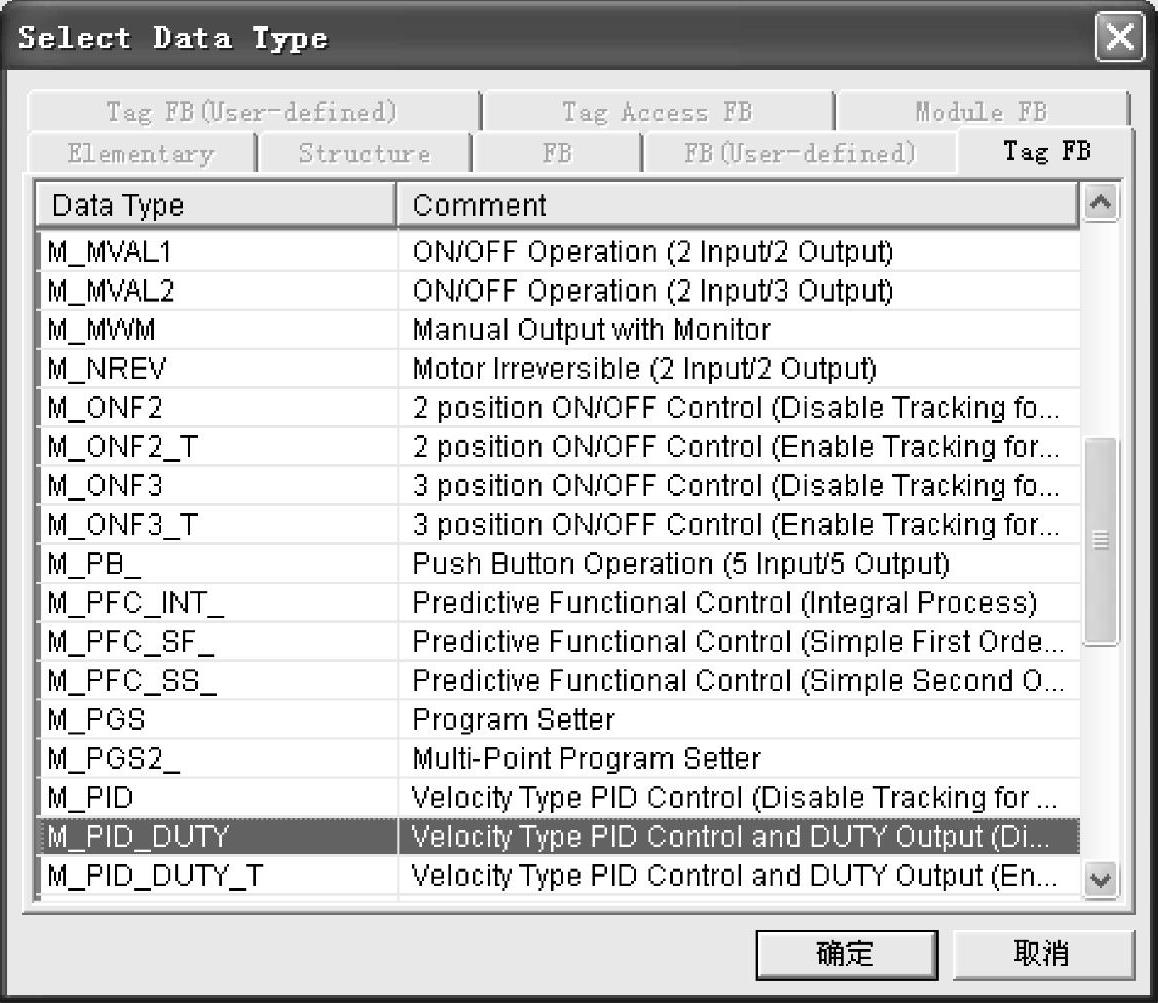Select the Tag Access FB tab

click(657, 112)
